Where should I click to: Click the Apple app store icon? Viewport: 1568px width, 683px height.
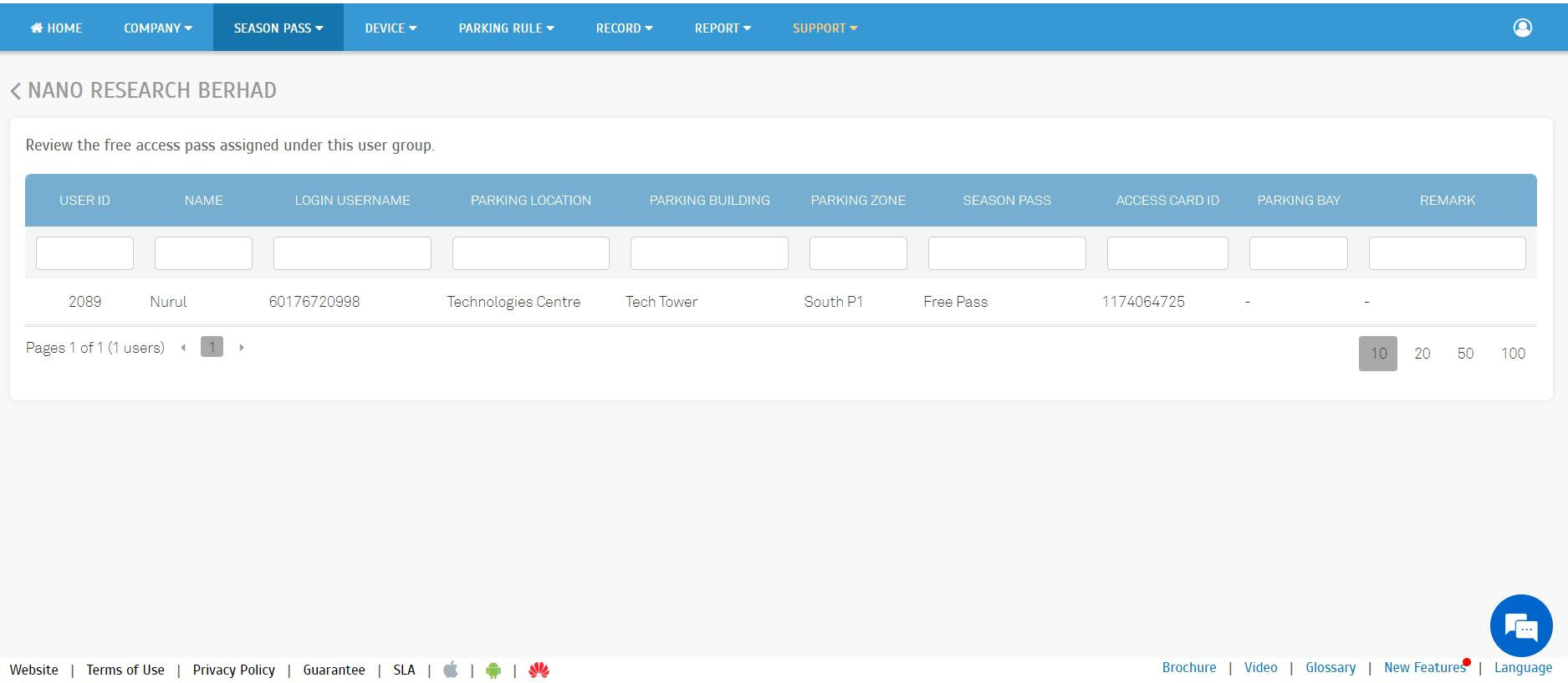(x=451, y=670)
